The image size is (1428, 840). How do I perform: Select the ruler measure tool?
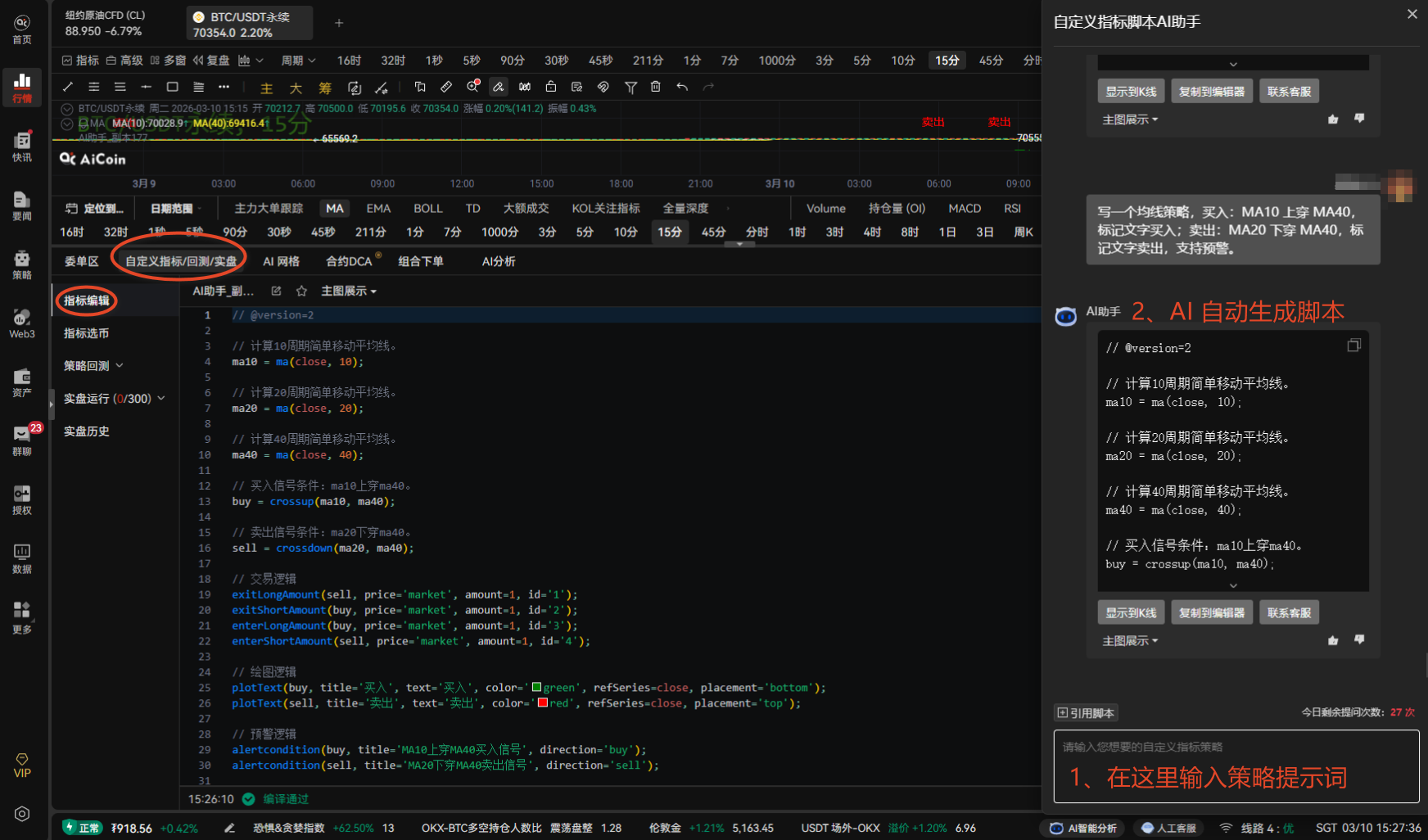[x=445, y=87]
